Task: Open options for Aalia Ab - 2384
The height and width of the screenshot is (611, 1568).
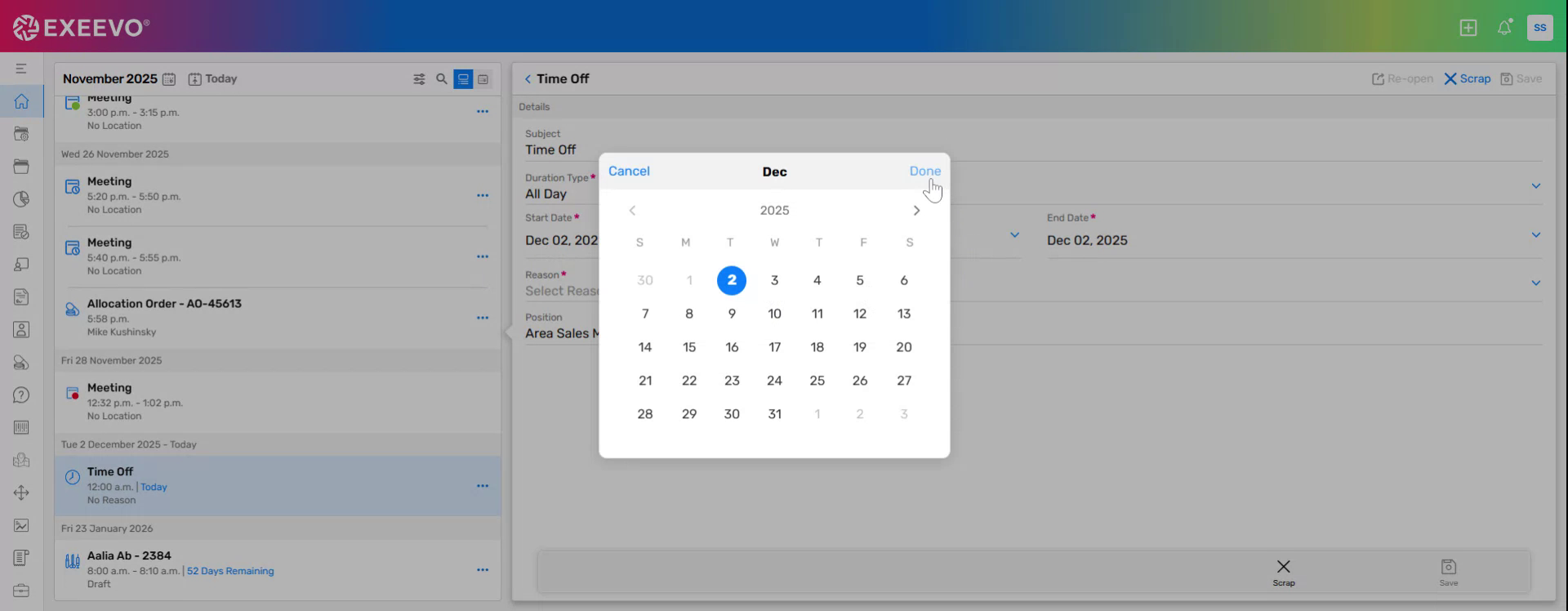Action: [x=483, y=570]
